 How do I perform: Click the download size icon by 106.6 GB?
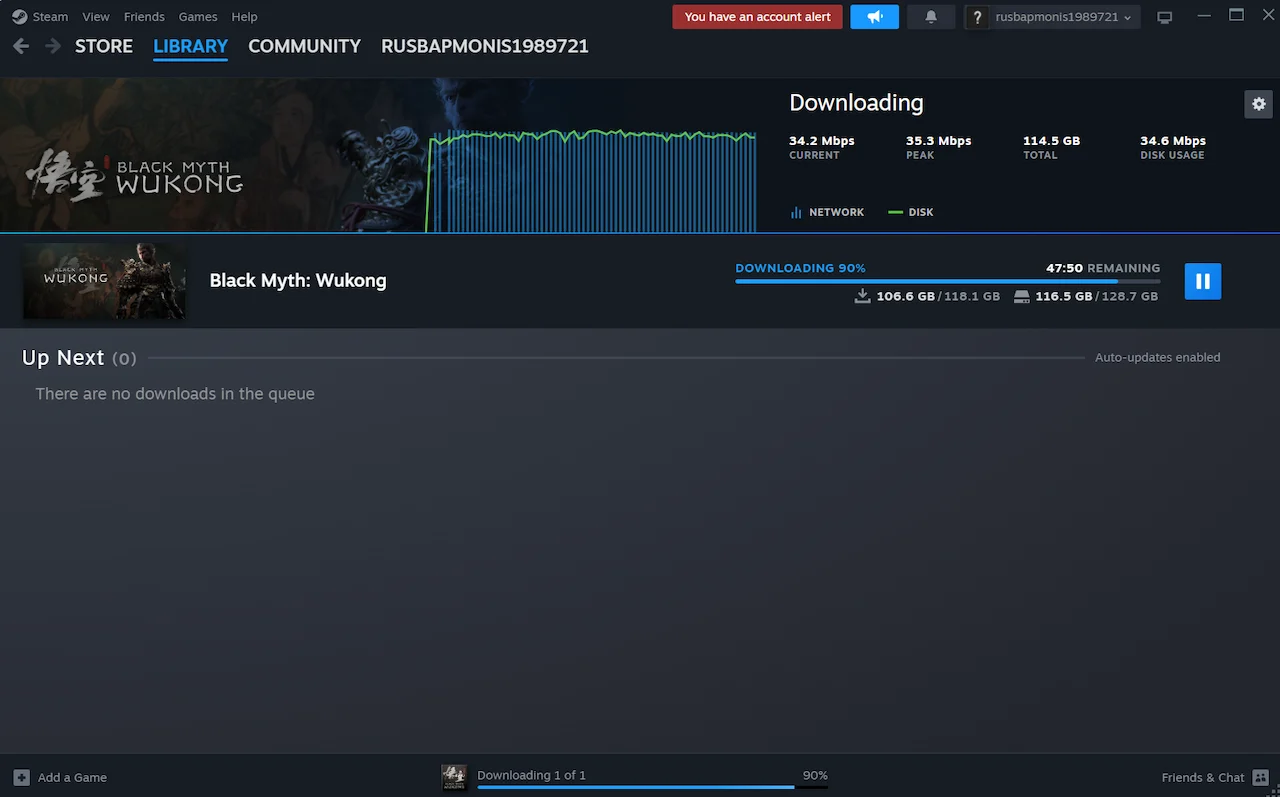862,297
